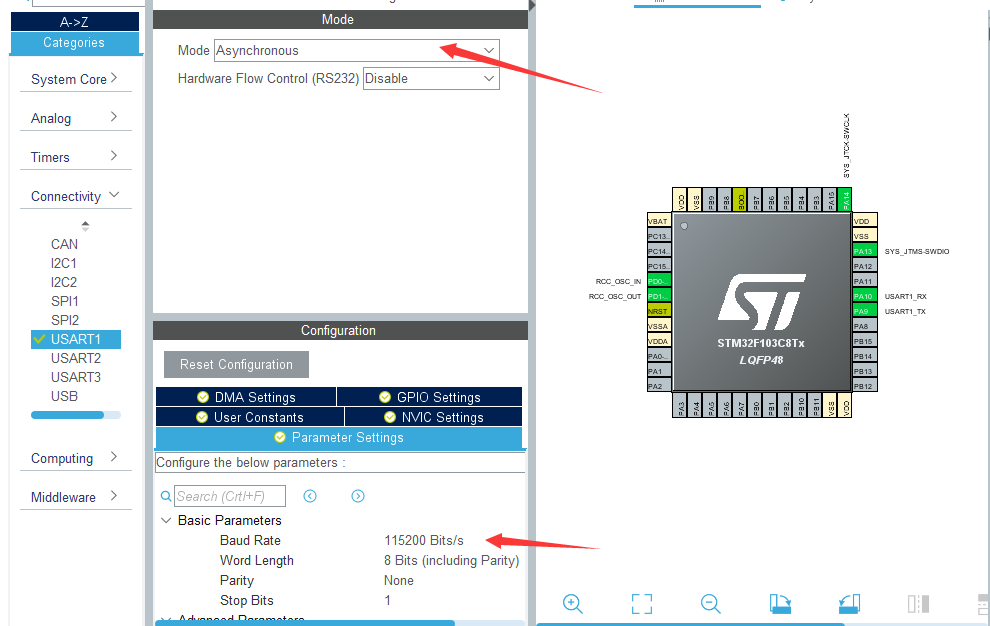
Task: Click the NRST pin on the chip
Action: (x=659, y=311)
